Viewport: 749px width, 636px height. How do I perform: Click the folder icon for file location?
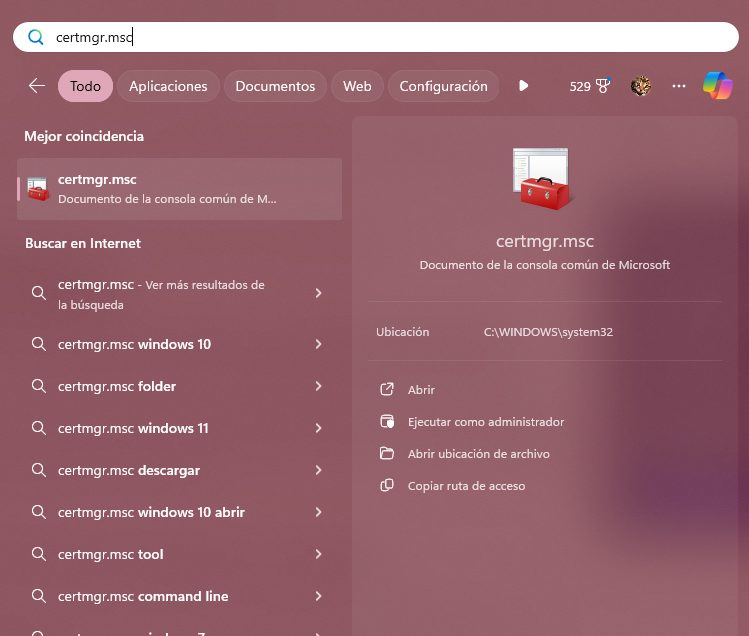[387, 453]
